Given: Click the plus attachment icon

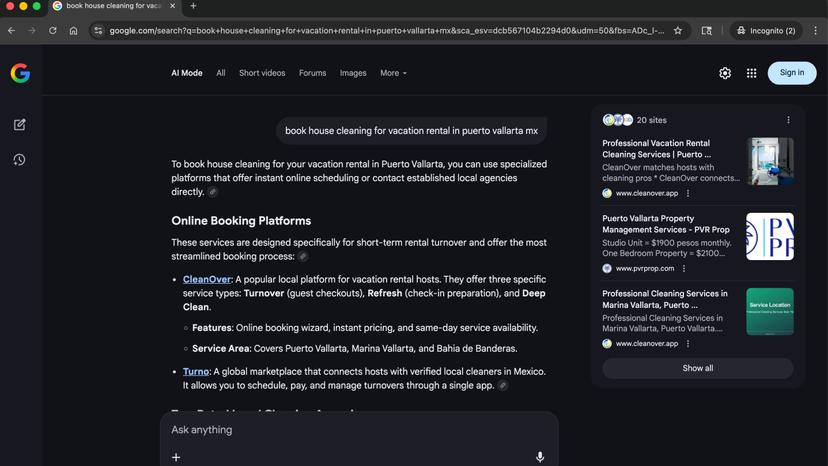Looking at the screenshot, I should coord(176,457).
